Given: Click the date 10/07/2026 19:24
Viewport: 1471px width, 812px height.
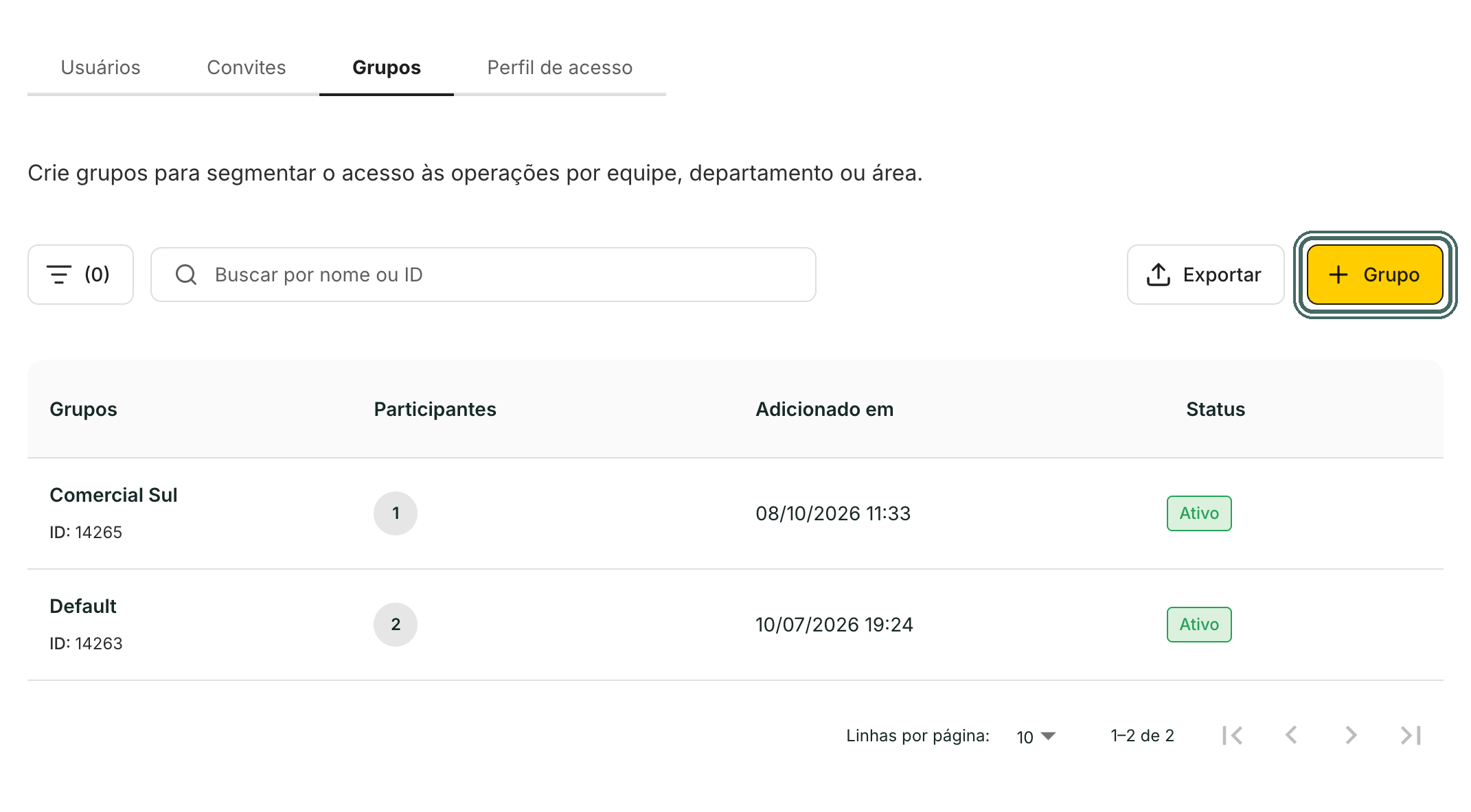Looking at the screenshot, I should click(834, 625).
